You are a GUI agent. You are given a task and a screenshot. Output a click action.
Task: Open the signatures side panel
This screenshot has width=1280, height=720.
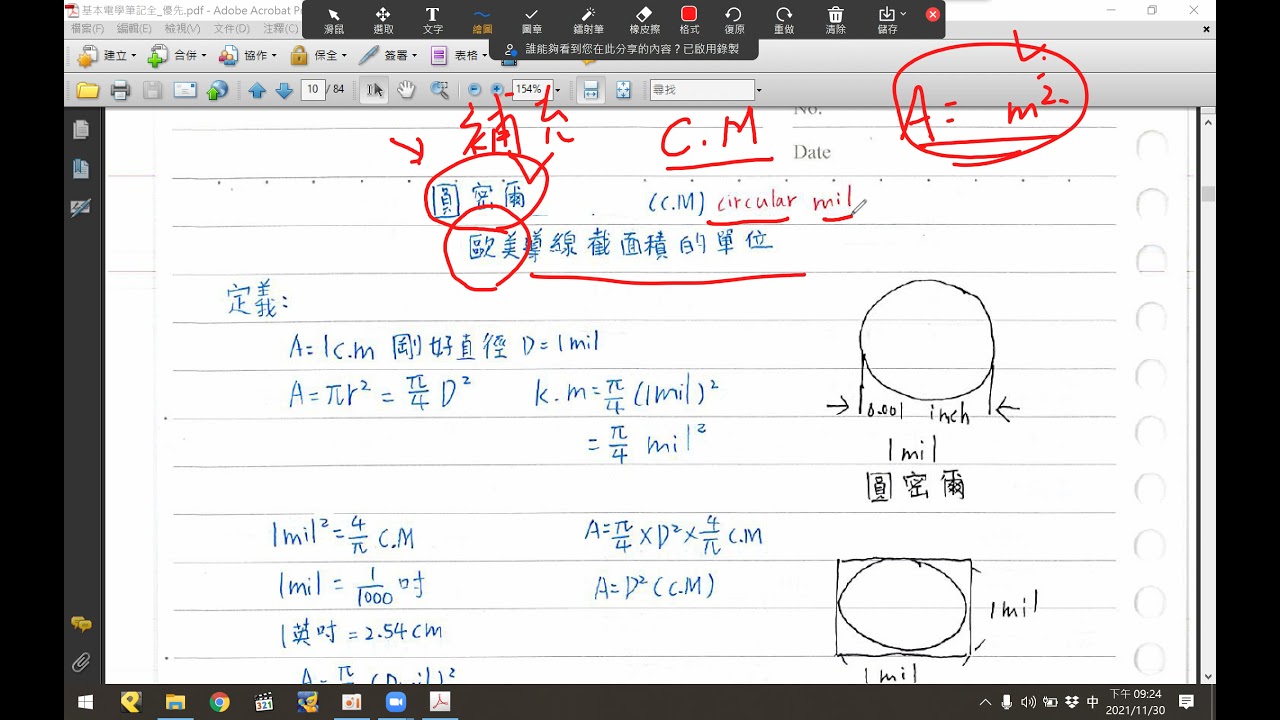click(x=81, y=208)
